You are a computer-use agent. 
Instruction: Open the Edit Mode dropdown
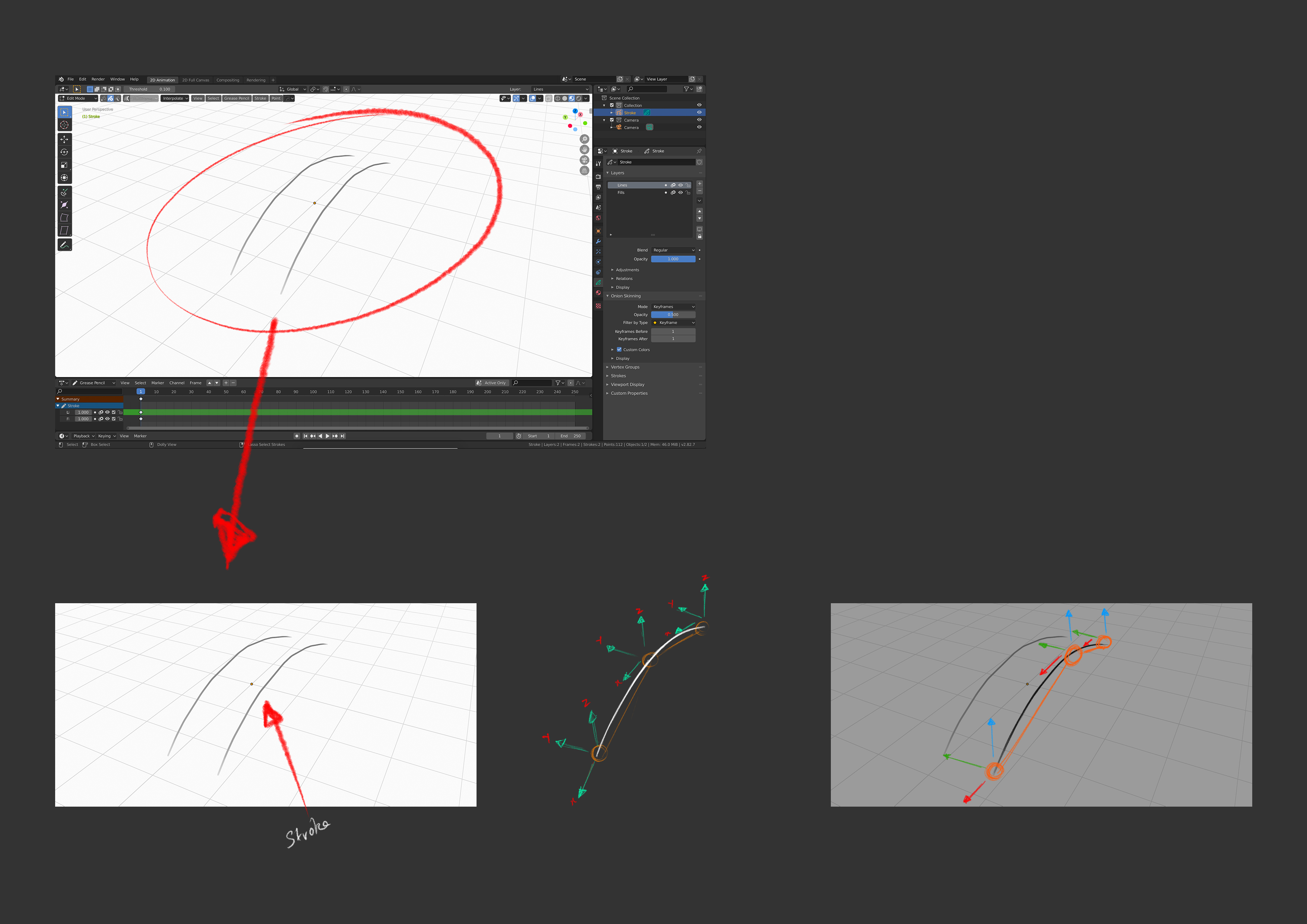coord(79,98)
